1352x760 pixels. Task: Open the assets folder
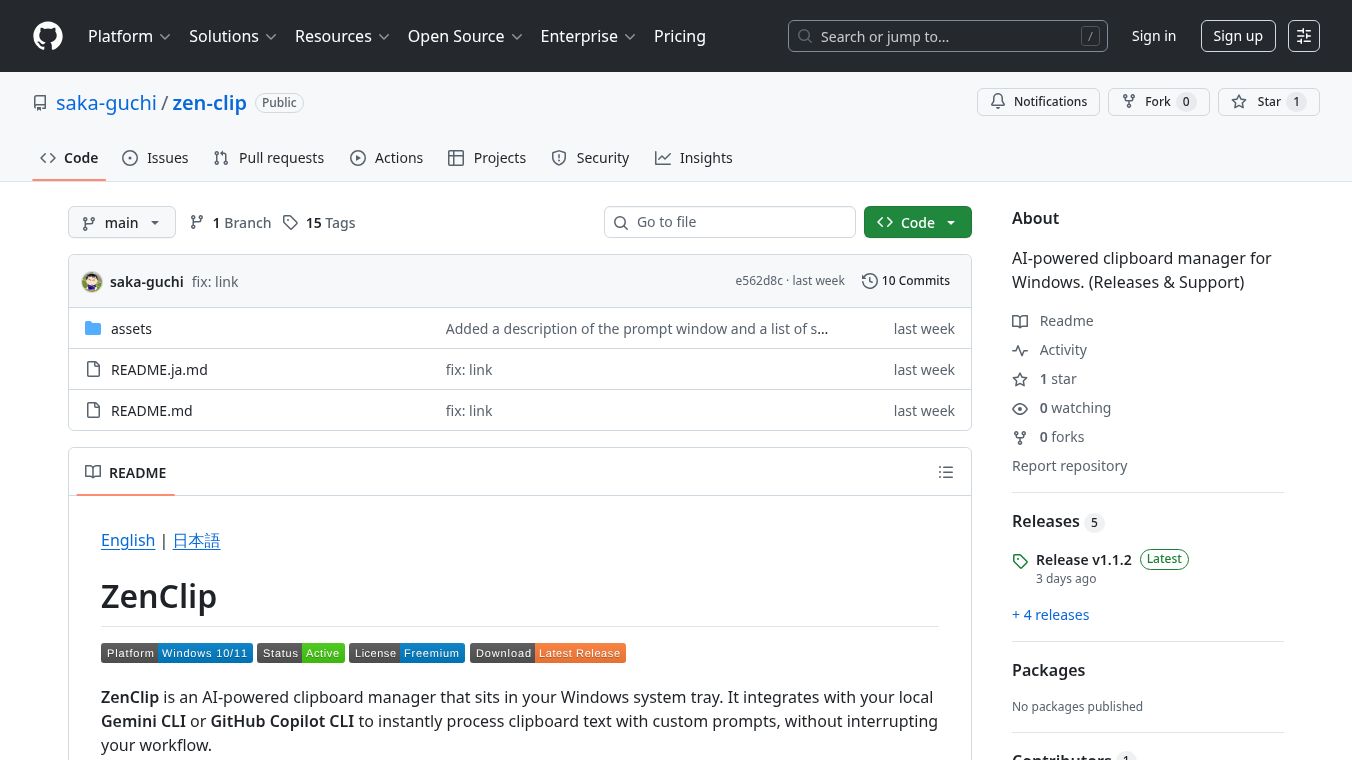coord(131,329)
